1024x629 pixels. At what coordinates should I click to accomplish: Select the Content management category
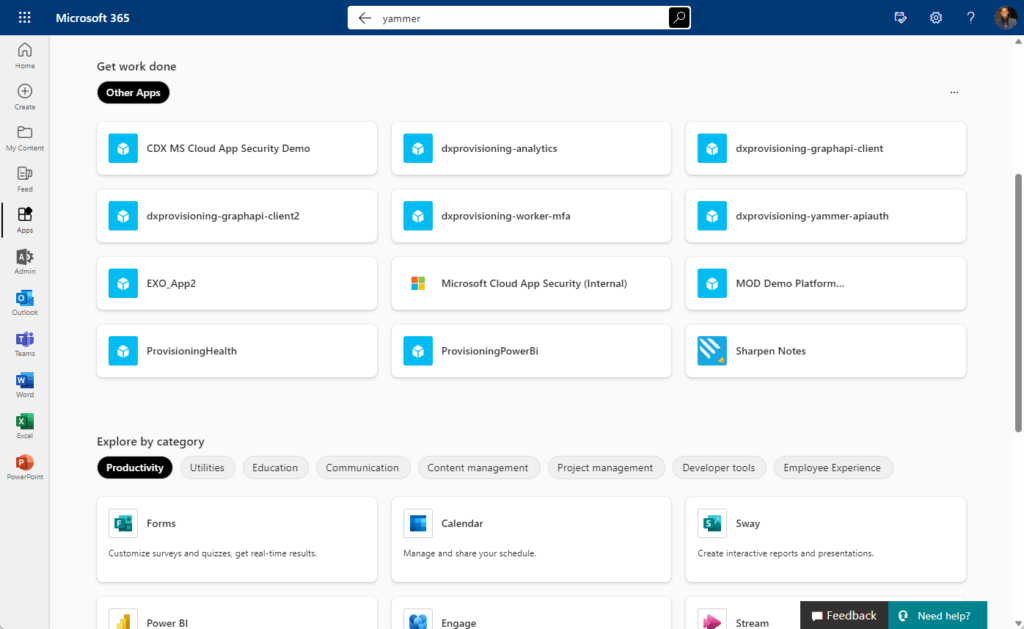(478, 468)
